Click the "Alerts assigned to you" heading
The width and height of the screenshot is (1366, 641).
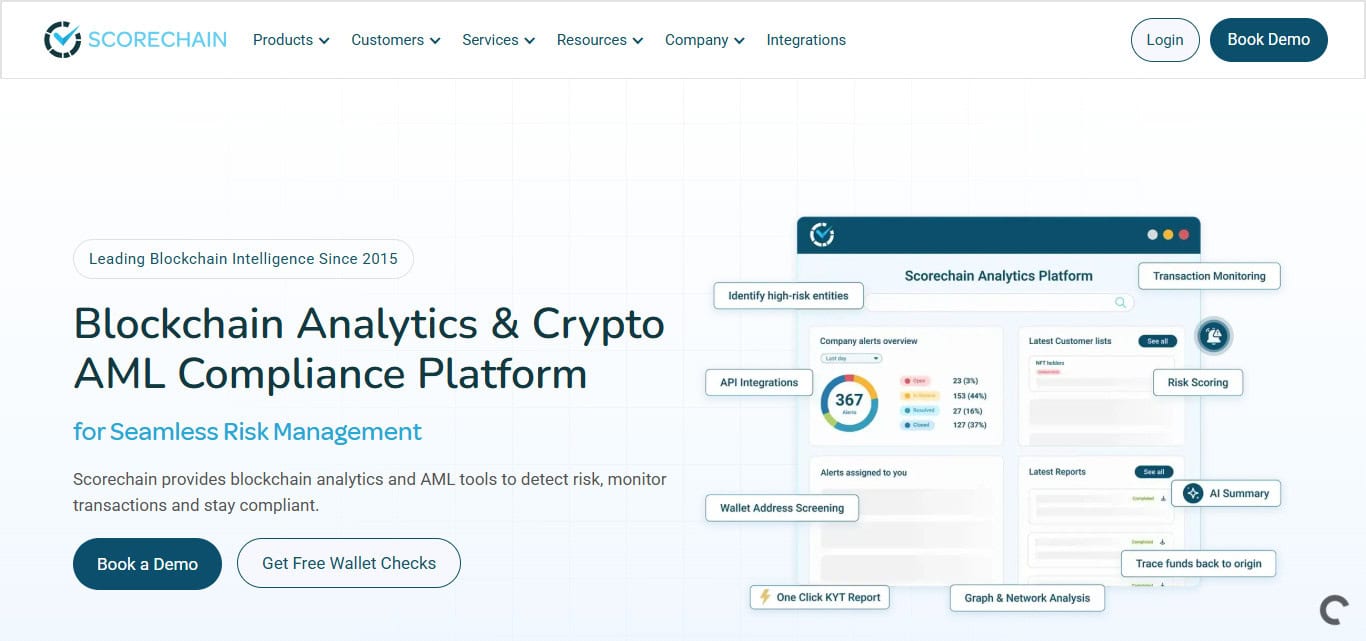864,472
